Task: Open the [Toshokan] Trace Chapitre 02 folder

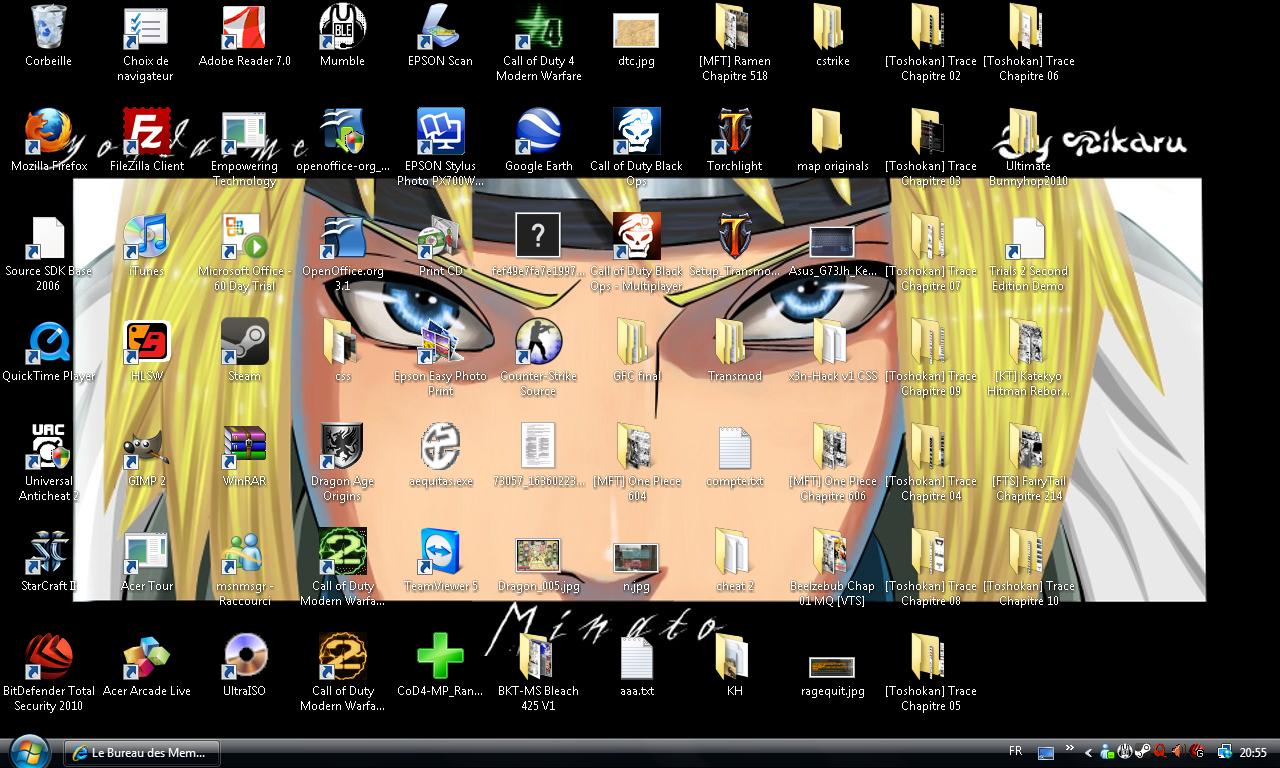Action: pyautogui.click(x=930, y=27)
